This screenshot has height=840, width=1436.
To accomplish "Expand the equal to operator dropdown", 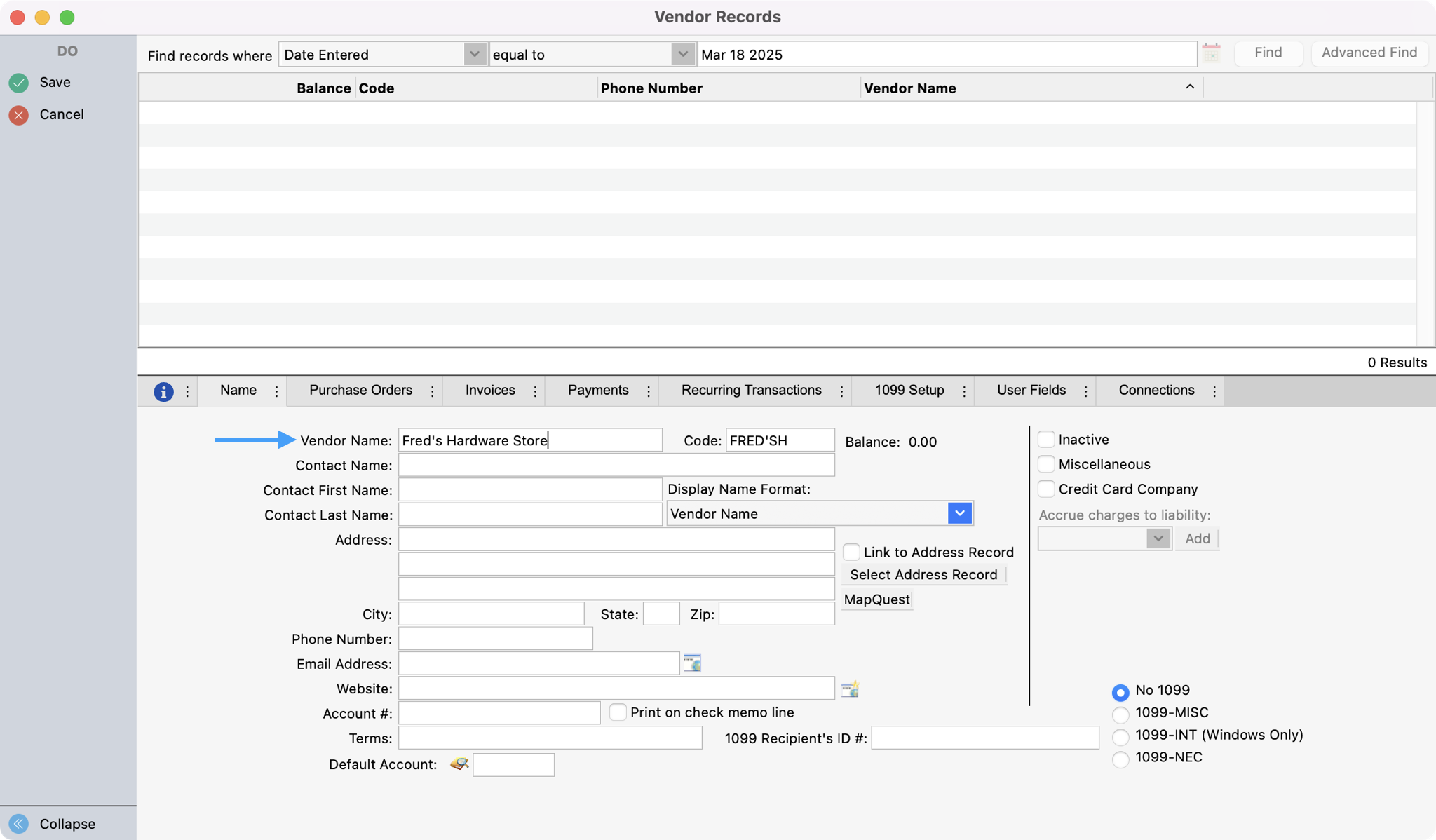I will point(682,54).
